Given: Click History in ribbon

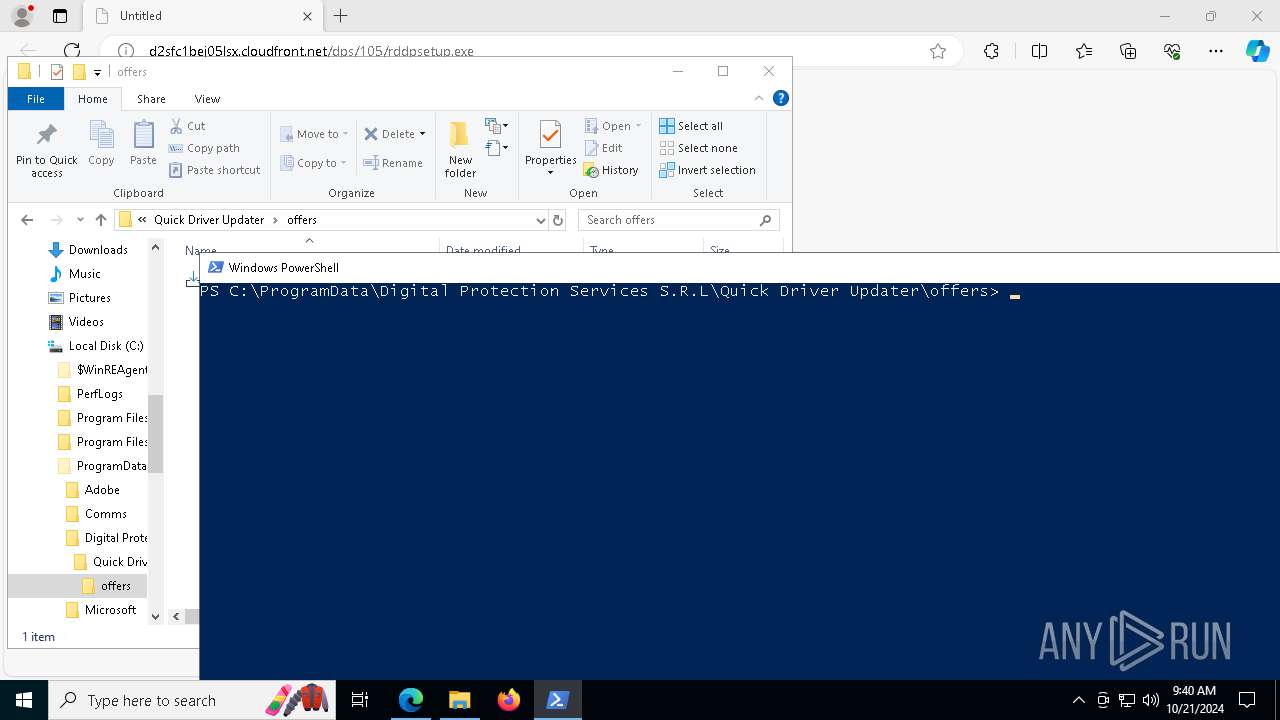Looking at the screenshot, I should tap(611, 170).
